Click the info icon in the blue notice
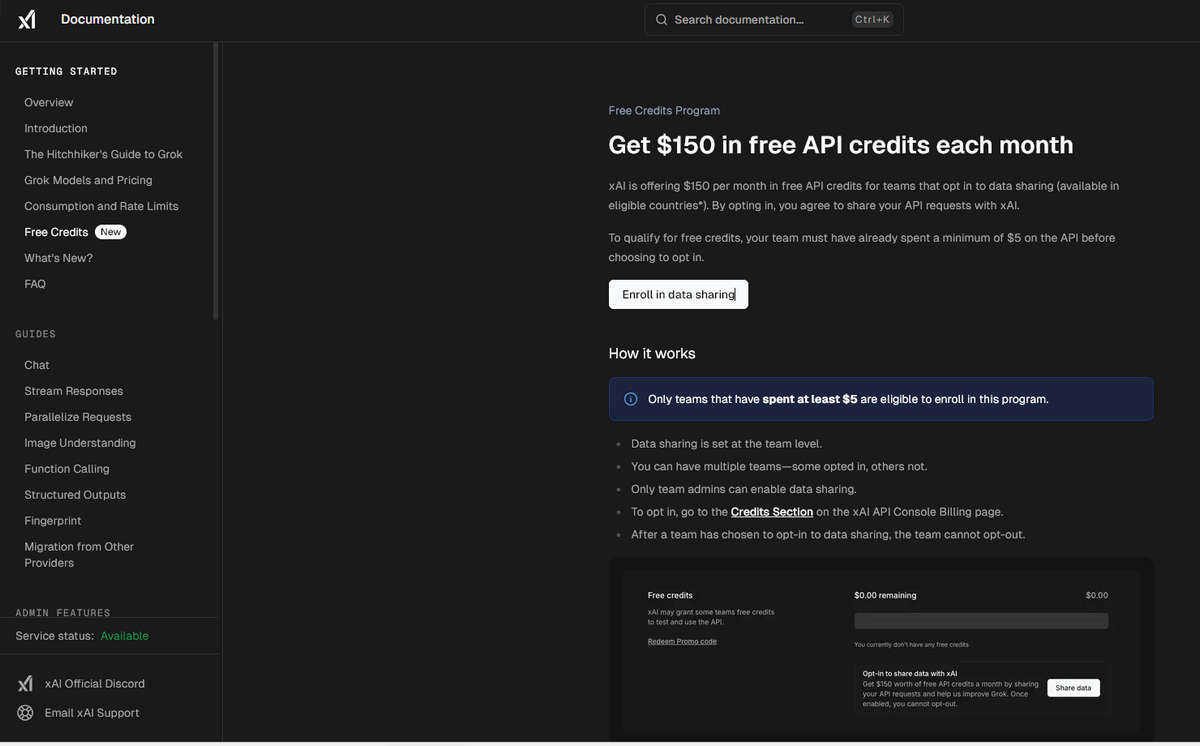 [x=631, y=399]
